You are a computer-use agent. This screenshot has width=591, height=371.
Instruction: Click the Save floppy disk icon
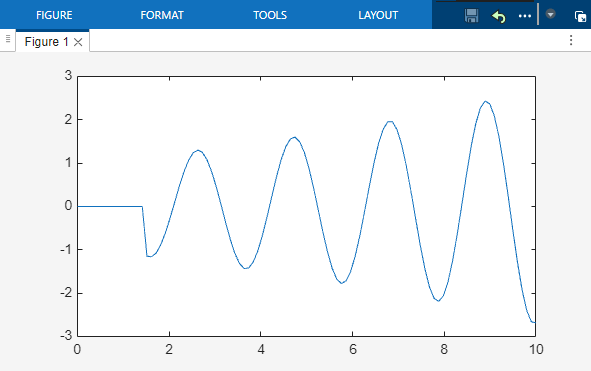click(472, 16)
